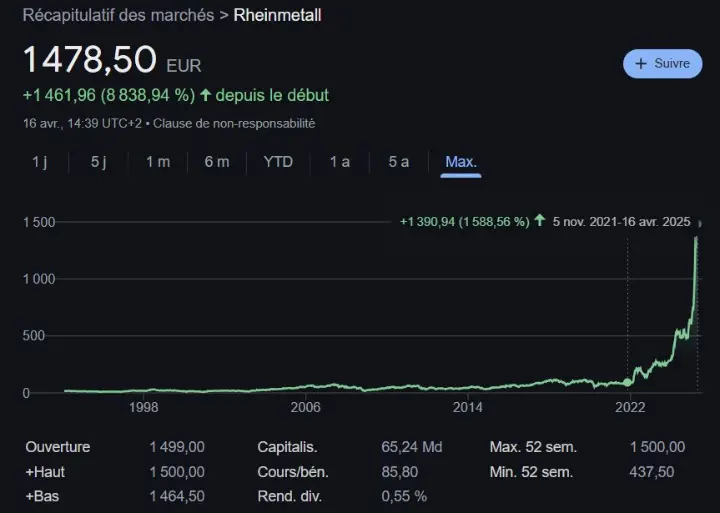The width and height of the screenshot is (720, 513).
Task: Click the 2014 x-axis label
Action: 467,407
